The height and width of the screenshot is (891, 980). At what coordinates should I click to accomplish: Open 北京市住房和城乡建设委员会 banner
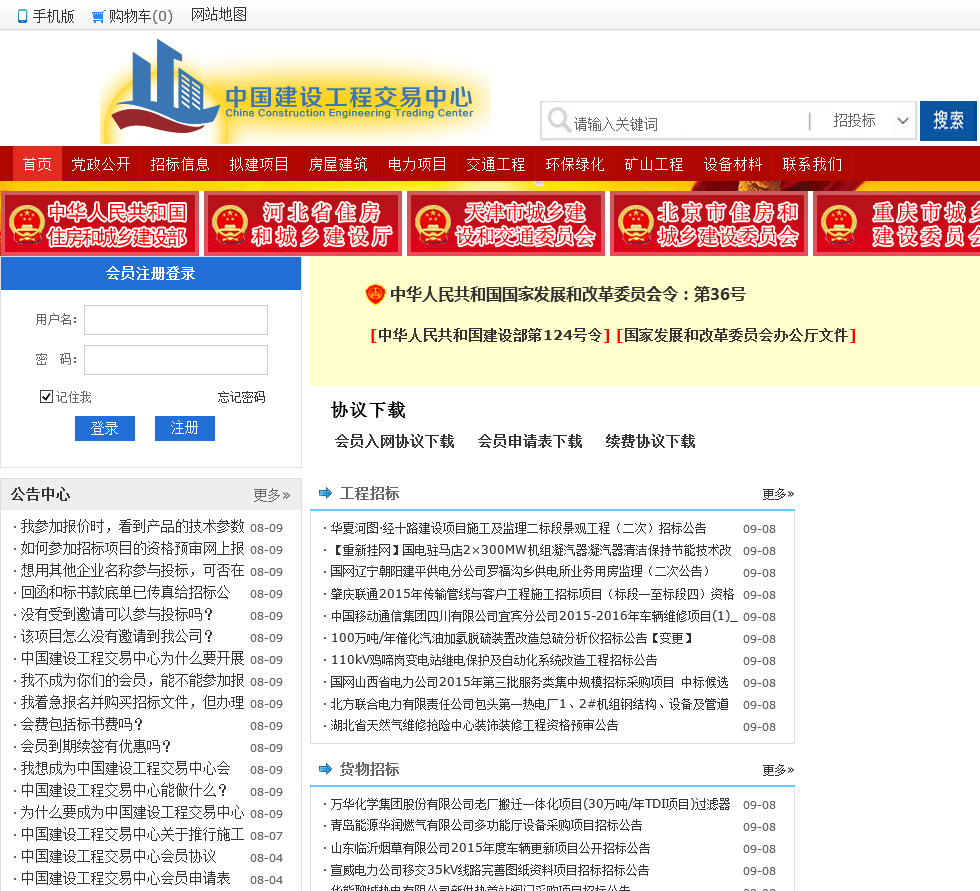(x=709, y=224)
